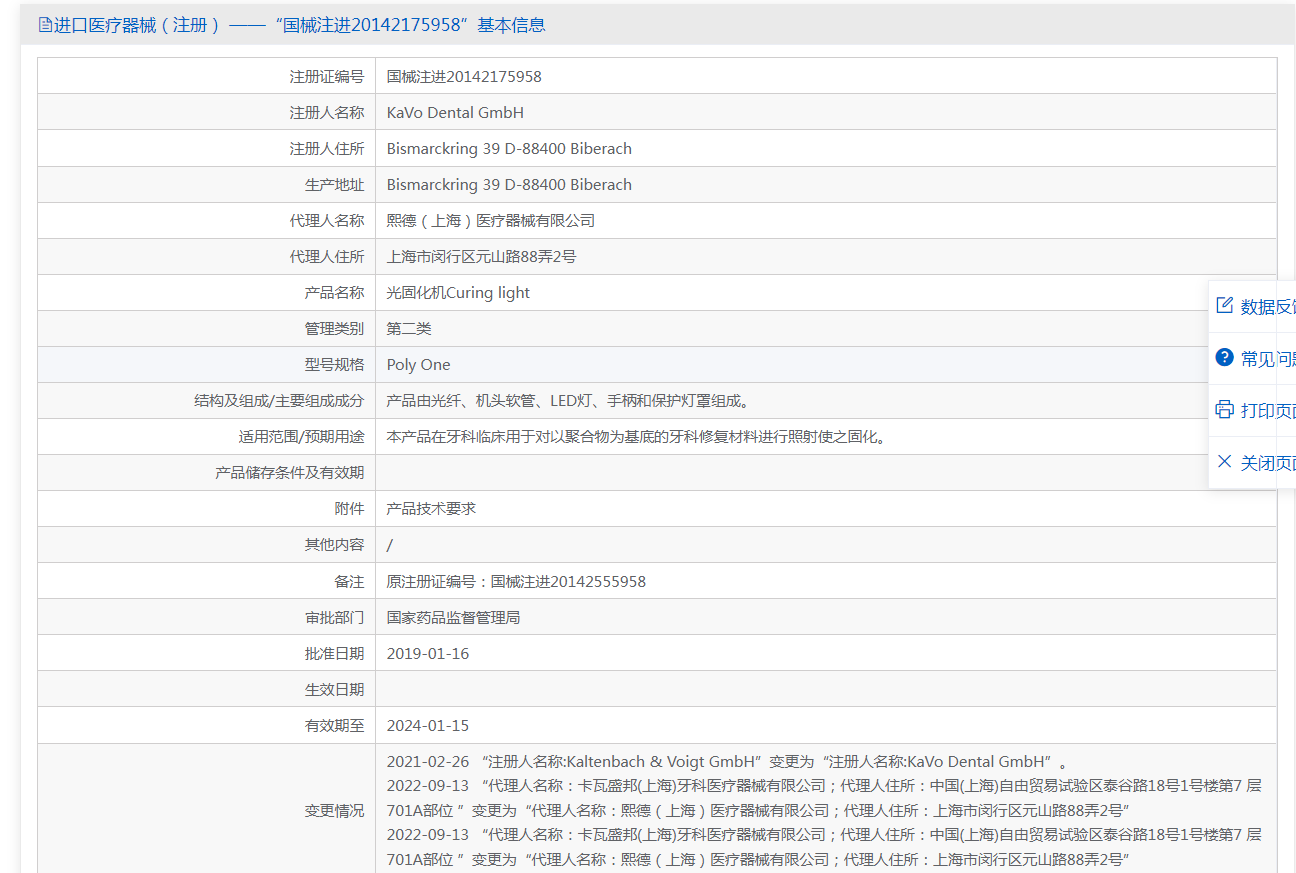Viewport: 1296px width, 873px height.
Task: Select the 关闭页面 link text
Action: tap(1268, 463)
